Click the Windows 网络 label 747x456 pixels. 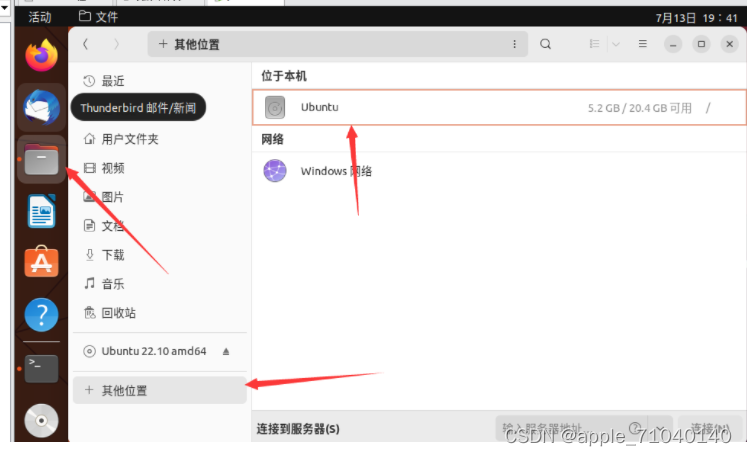(x=336, y=171)
